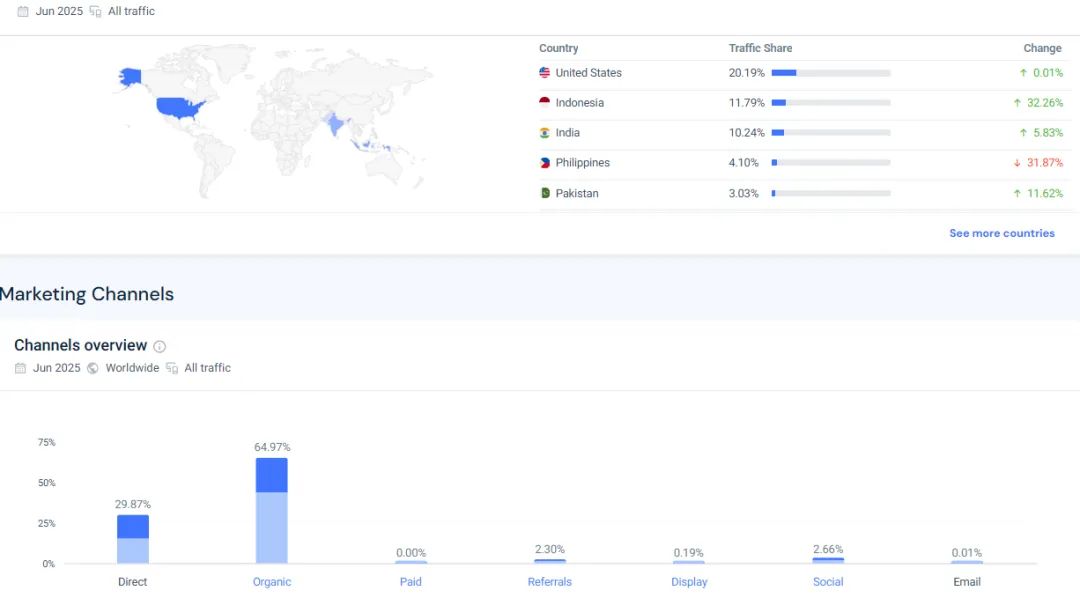Click the United States flag icon

coord(544,72)
